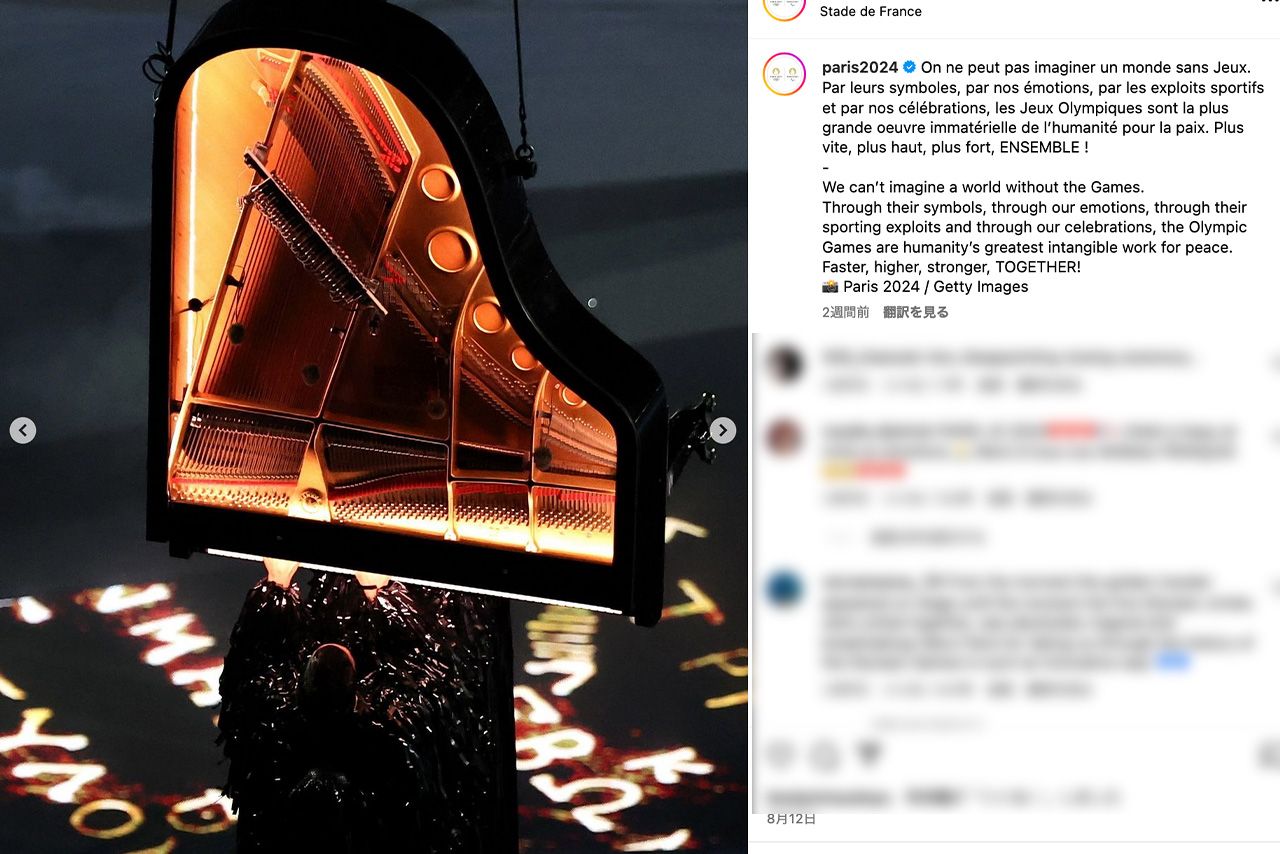Click the paris2024 username in the caption

(x=860, y=67)
